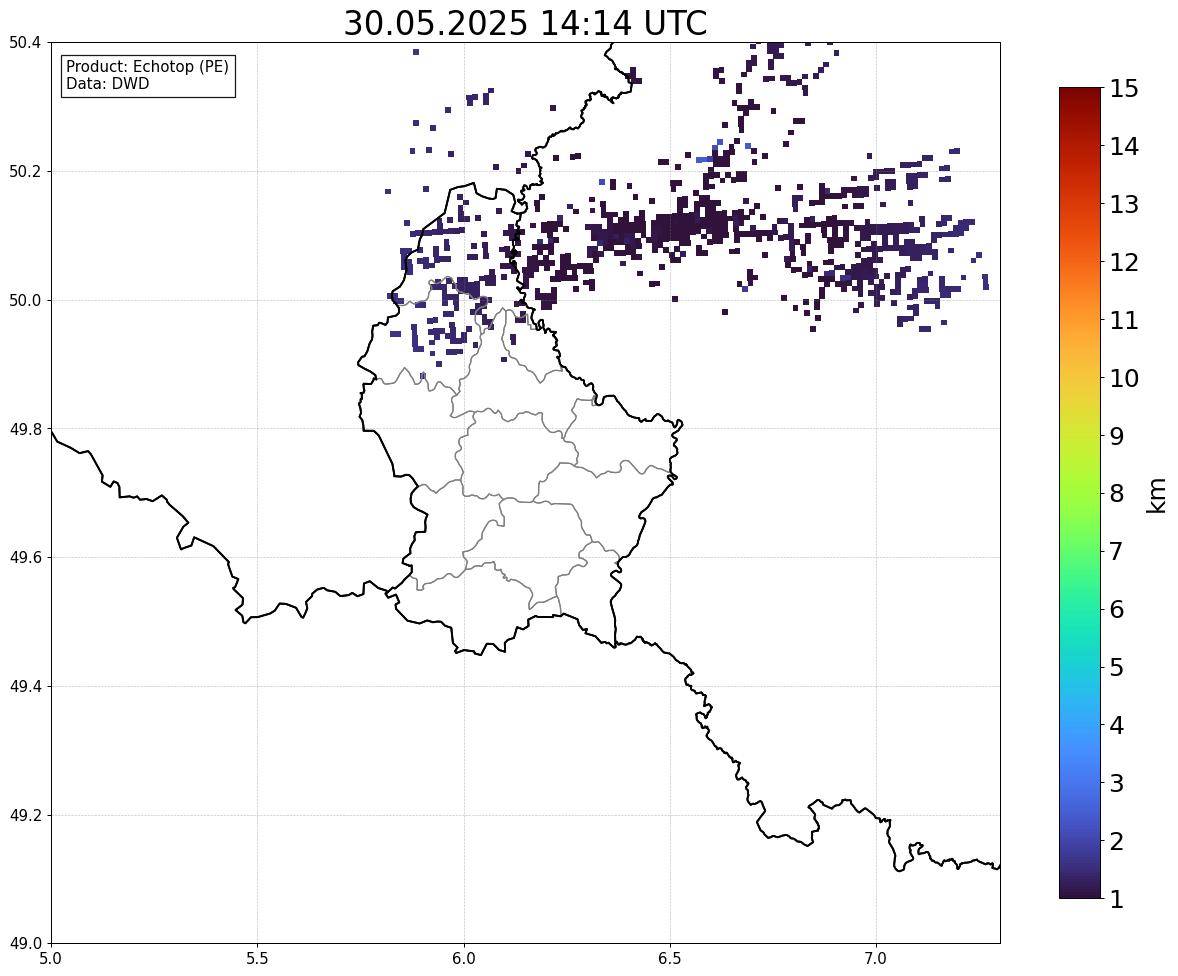This screenshot has height=976, width=1178.
Task: Click the 6.0 longitude axis label
Action: pos(464,959)
